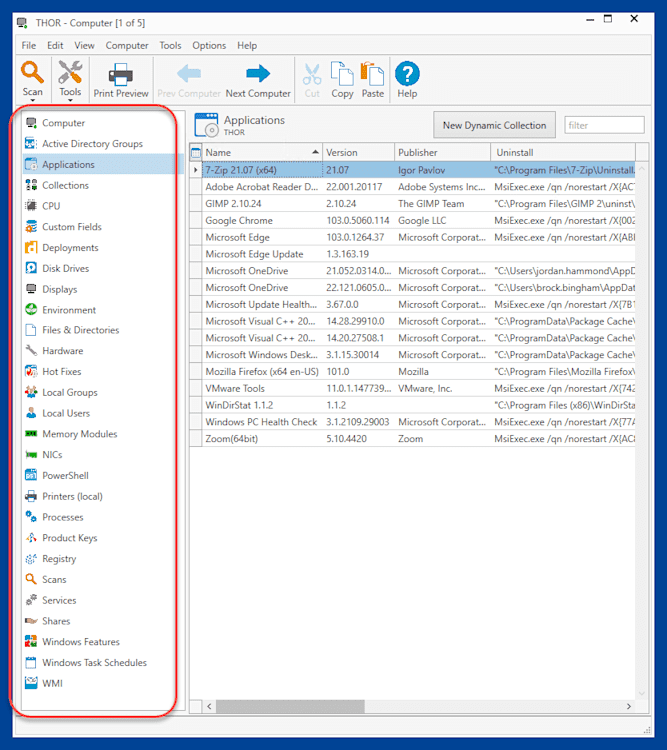Open the Tools wrench toolbar icon
The height and width of the screenshot is (750, 667).
[70, 73]
